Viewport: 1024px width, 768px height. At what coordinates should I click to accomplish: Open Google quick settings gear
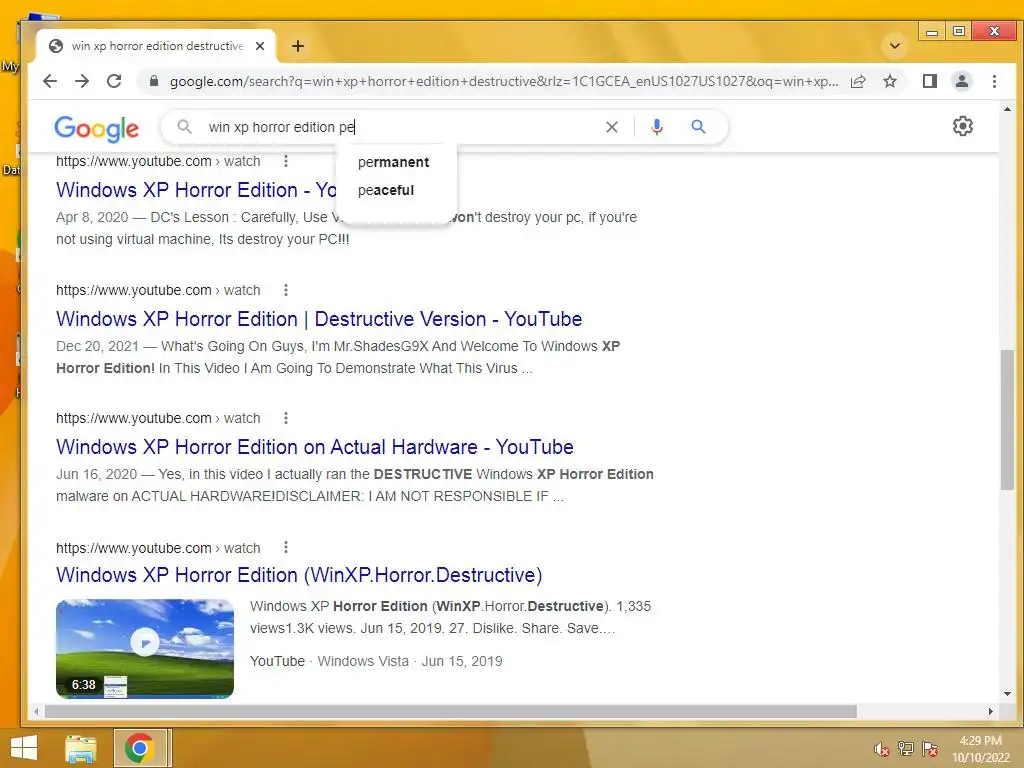click(963, 126)
